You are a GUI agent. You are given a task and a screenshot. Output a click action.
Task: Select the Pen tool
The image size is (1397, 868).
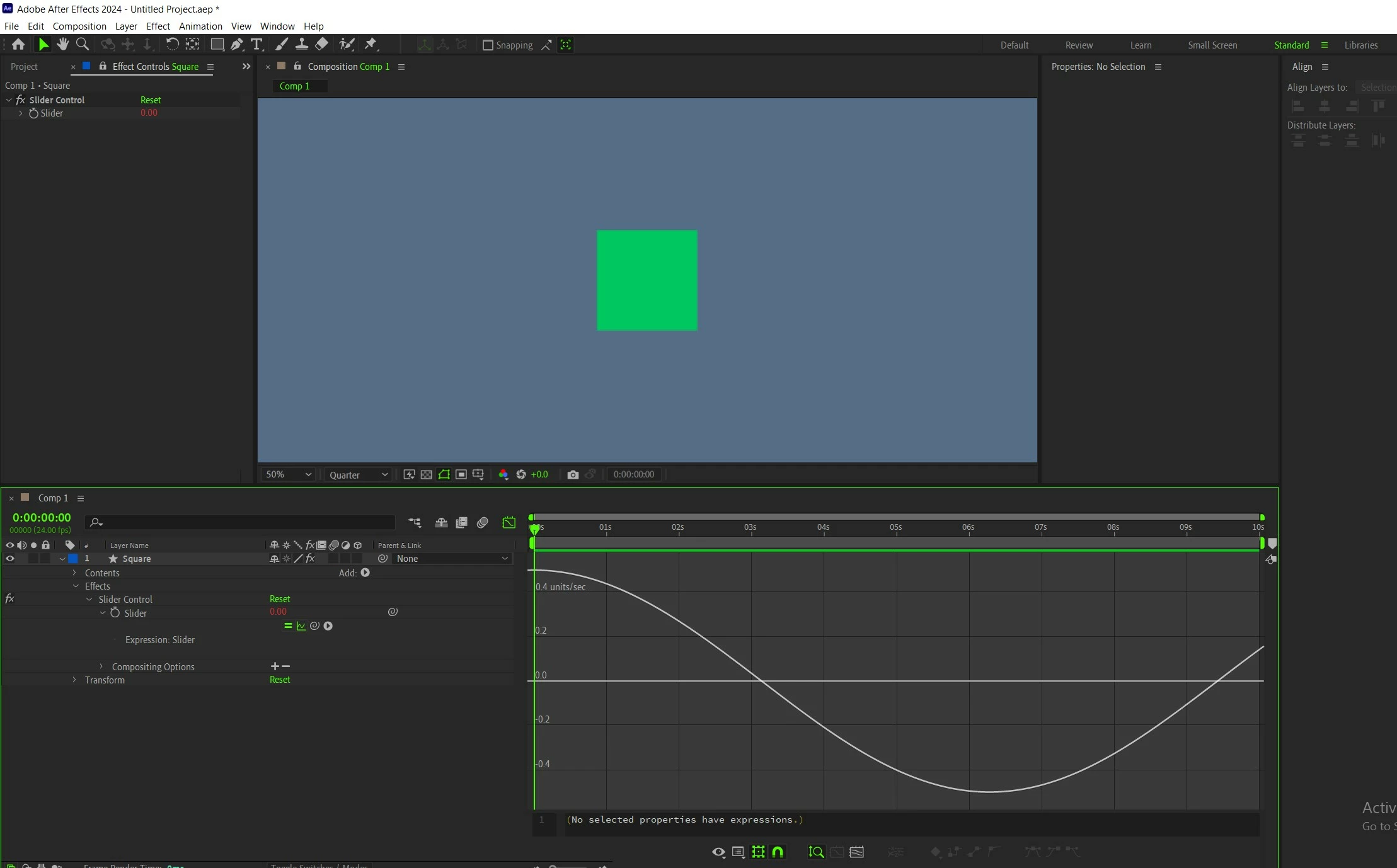pyautogui.click(x=236, y=44)
